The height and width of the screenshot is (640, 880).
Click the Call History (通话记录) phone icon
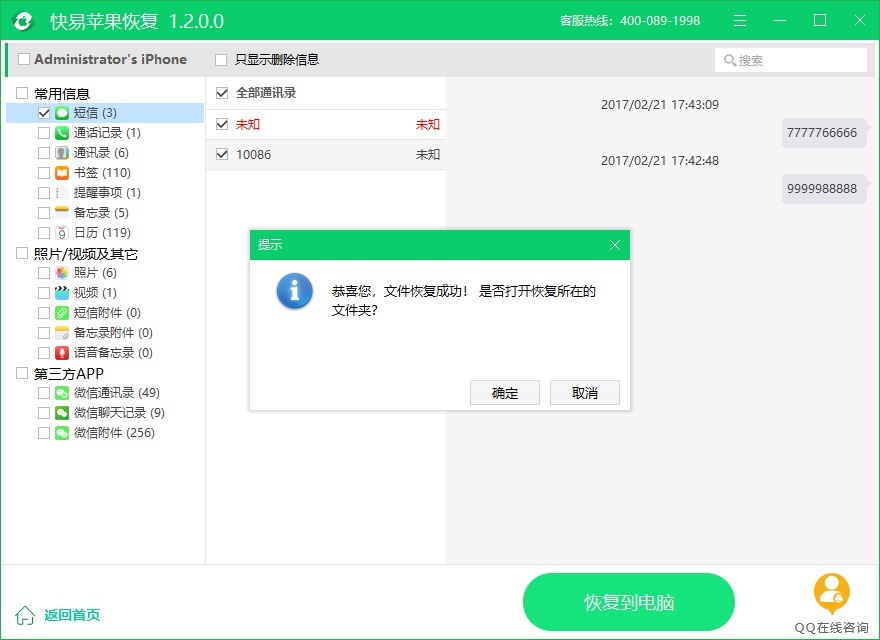(x=62, y=133)
